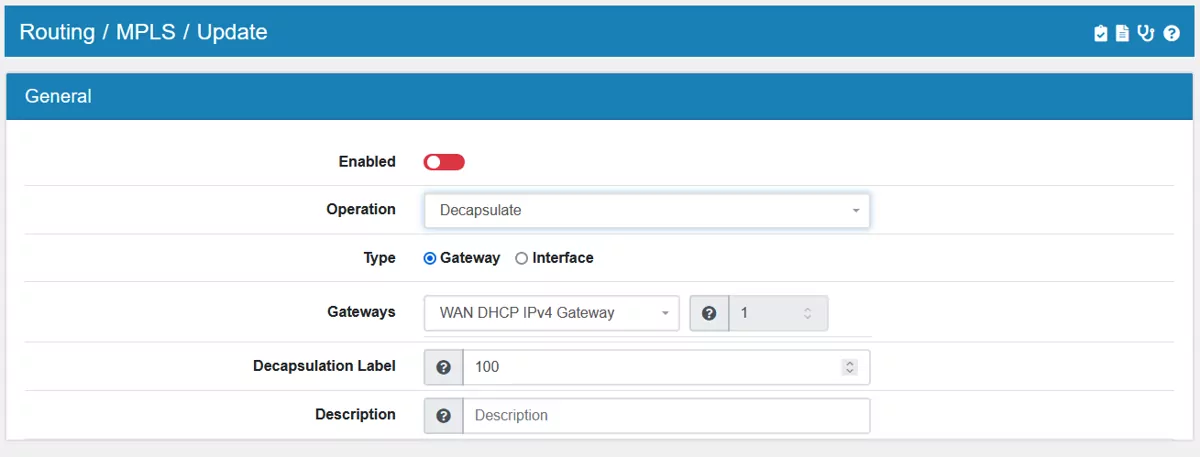Click the stethoscope diagnostics icon
Viewport: 1200px width, 457px height.
1146,33
